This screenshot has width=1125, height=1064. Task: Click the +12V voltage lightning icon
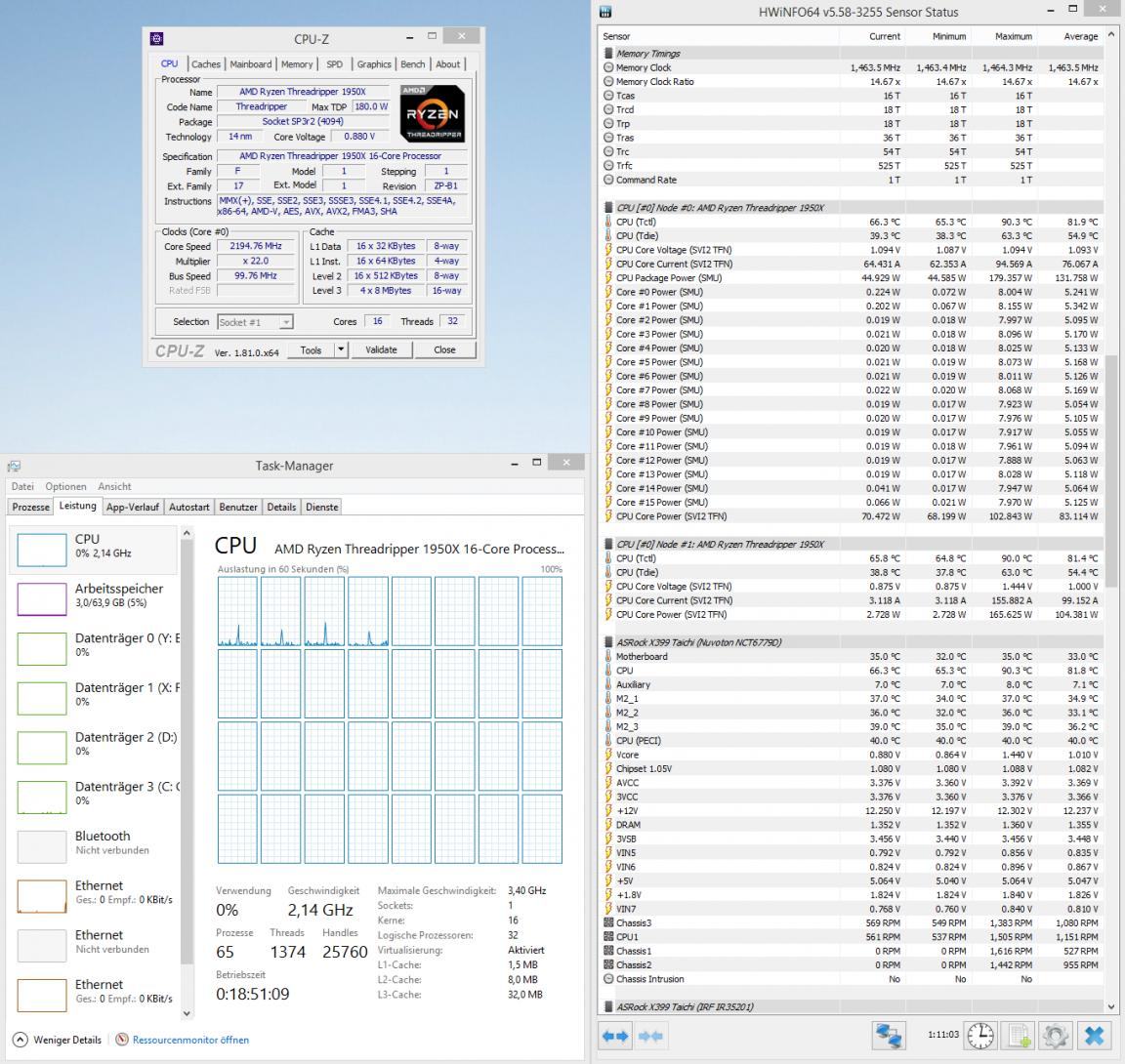pyautogui.click(x=608, y=810)
